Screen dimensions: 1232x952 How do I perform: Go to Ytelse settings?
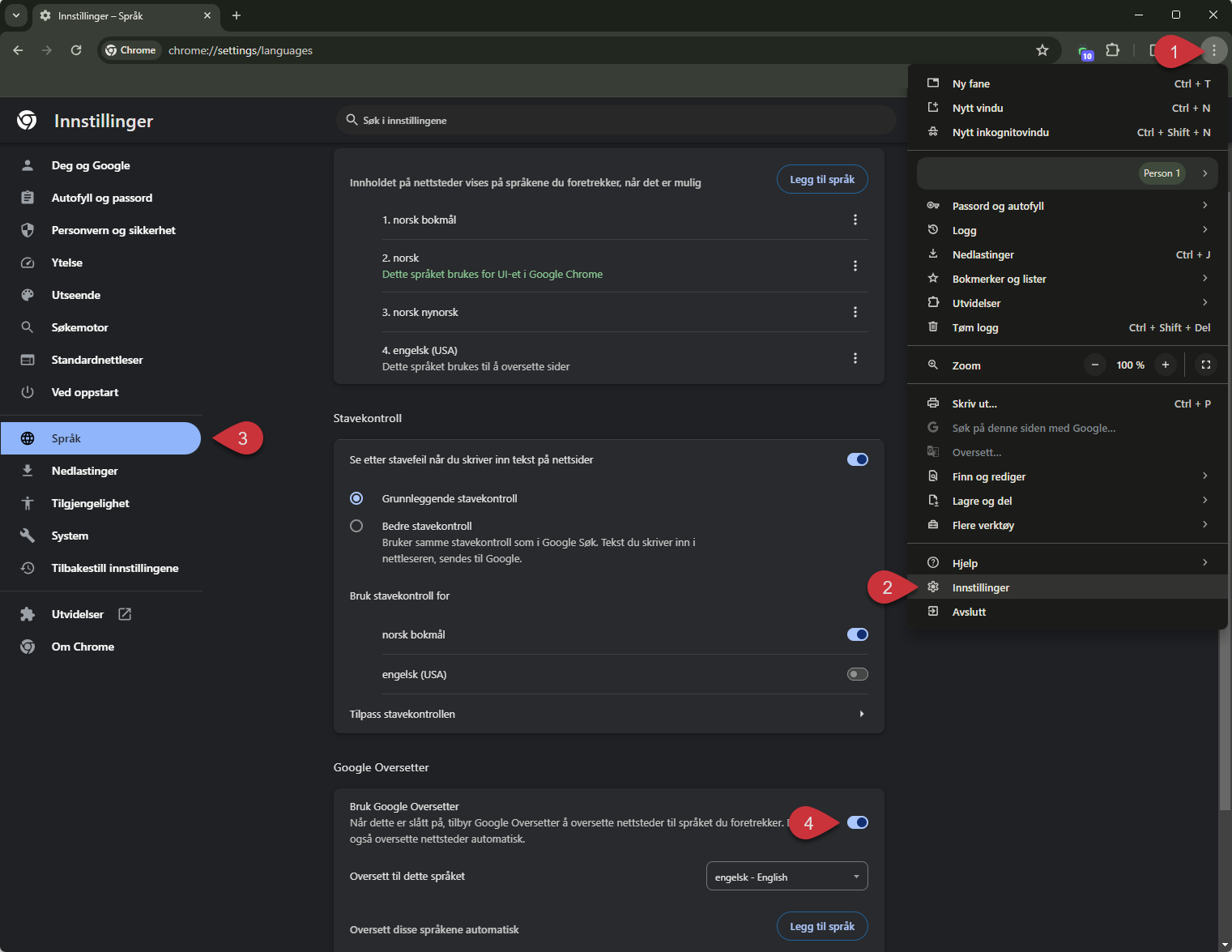(x=100, y=263)
